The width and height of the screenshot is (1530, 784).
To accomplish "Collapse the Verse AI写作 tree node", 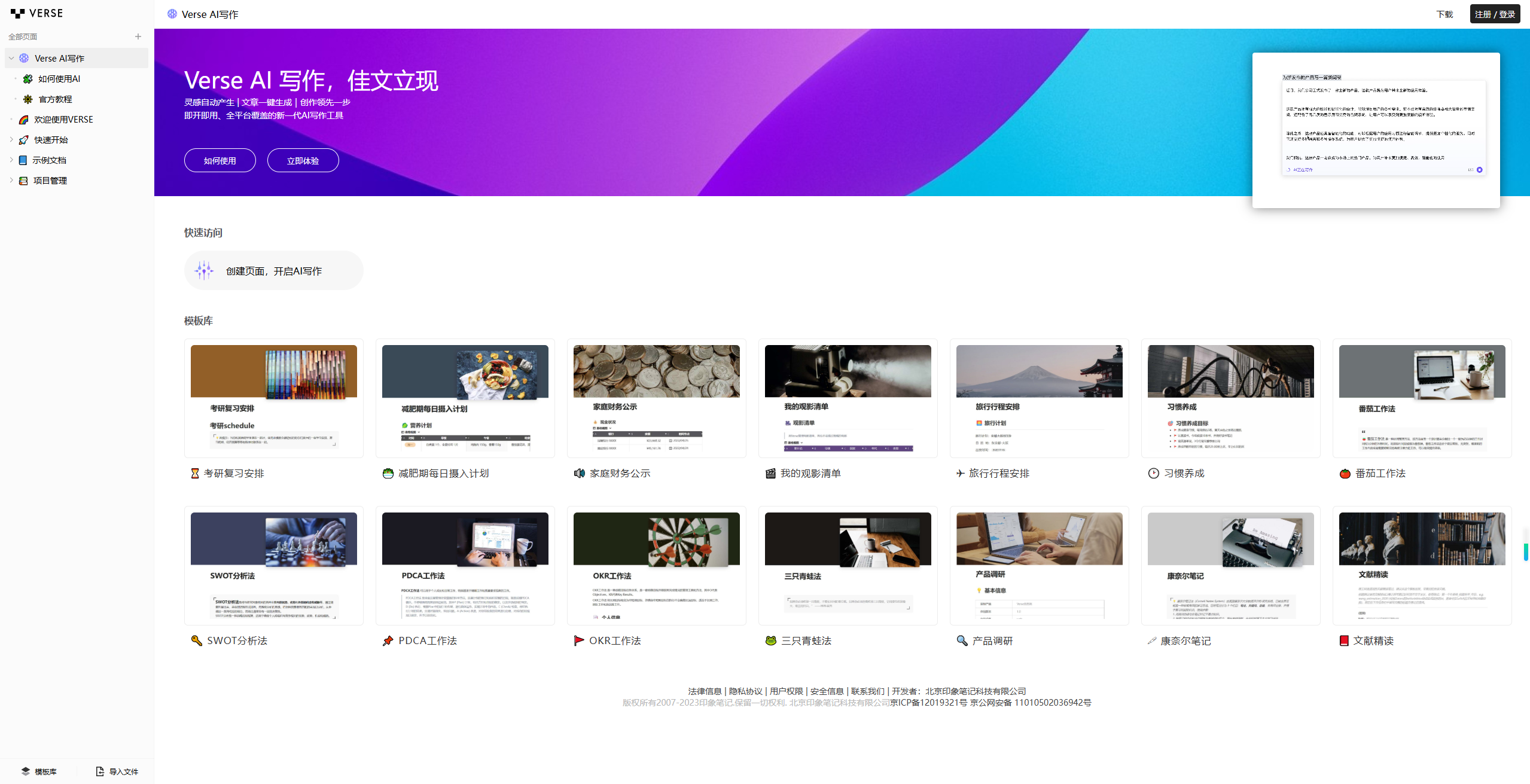I will click(x=11, y=58).
